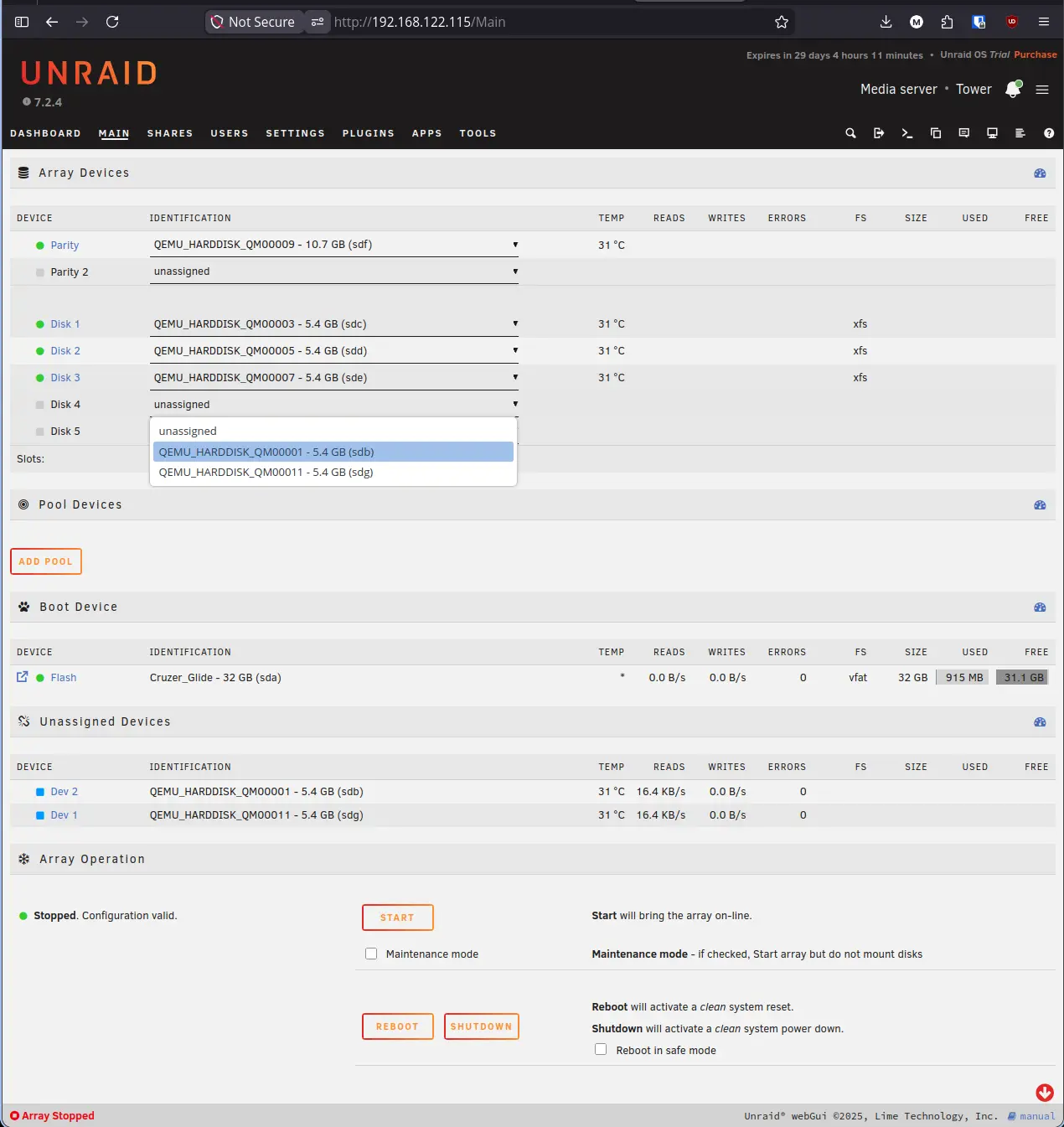Screen dimensions: 1064x1127
Task: Open the Tools tab
Action: [x=478, y=133]
